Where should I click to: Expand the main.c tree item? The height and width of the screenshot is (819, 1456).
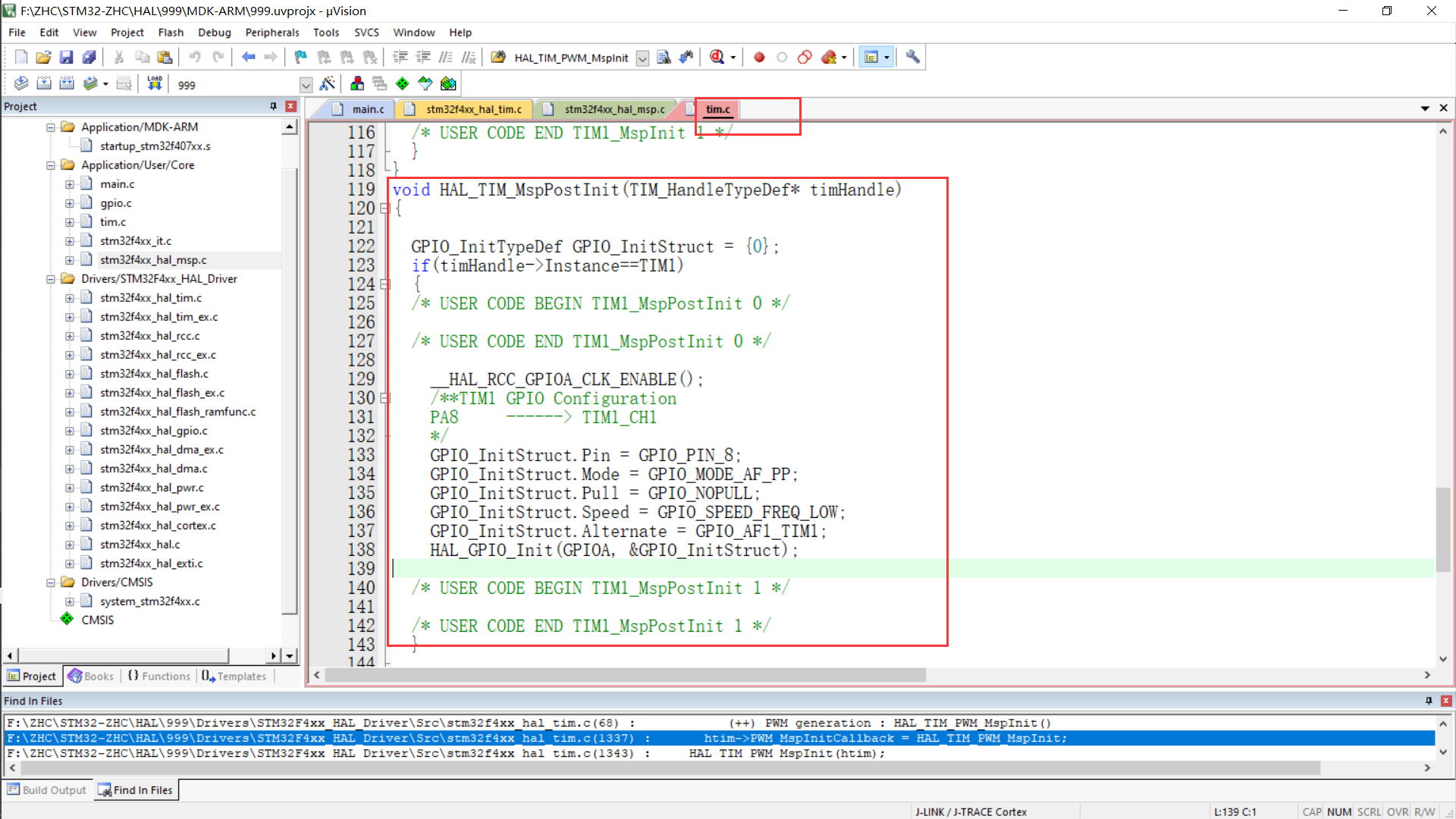(68, 184)
